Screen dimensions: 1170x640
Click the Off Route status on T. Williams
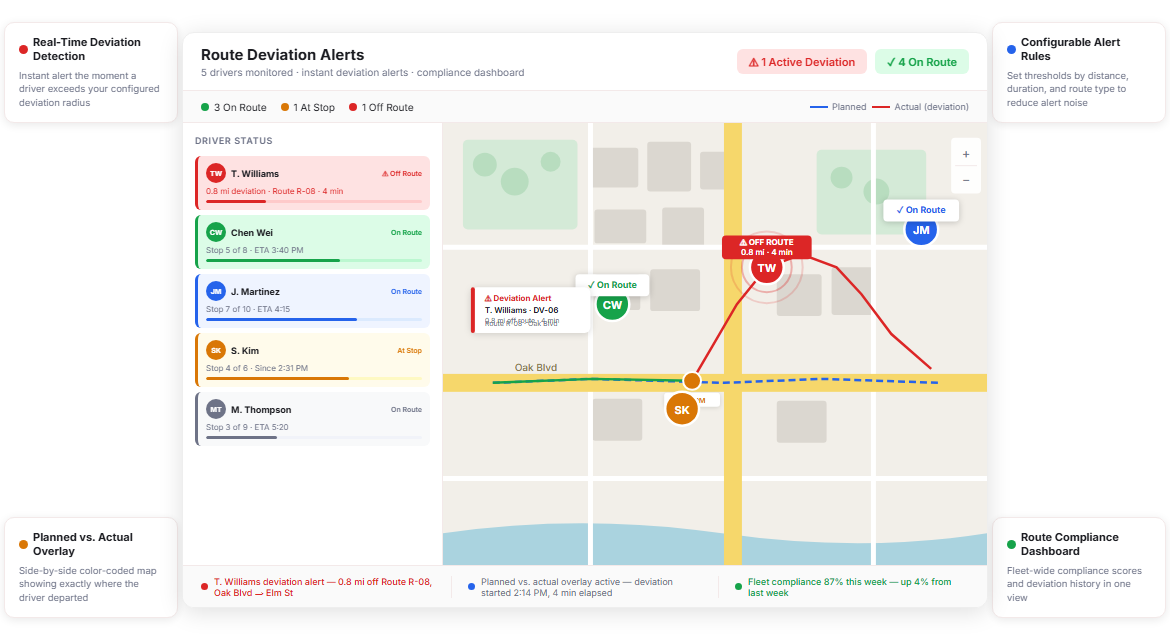(x=401, y=174)
